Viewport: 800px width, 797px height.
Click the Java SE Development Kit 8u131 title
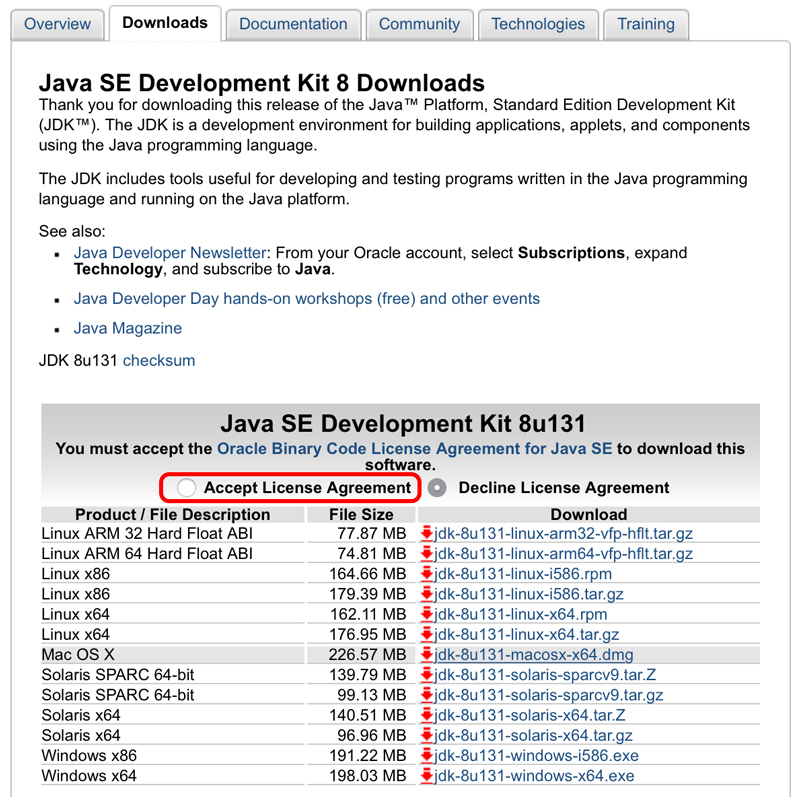coord(403,424)
